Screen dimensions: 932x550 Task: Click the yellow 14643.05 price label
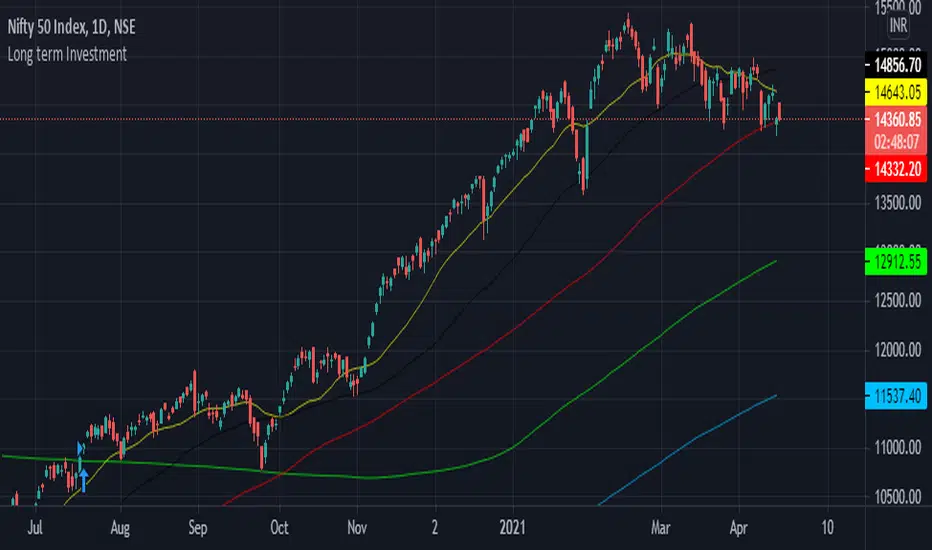point(896,92)
